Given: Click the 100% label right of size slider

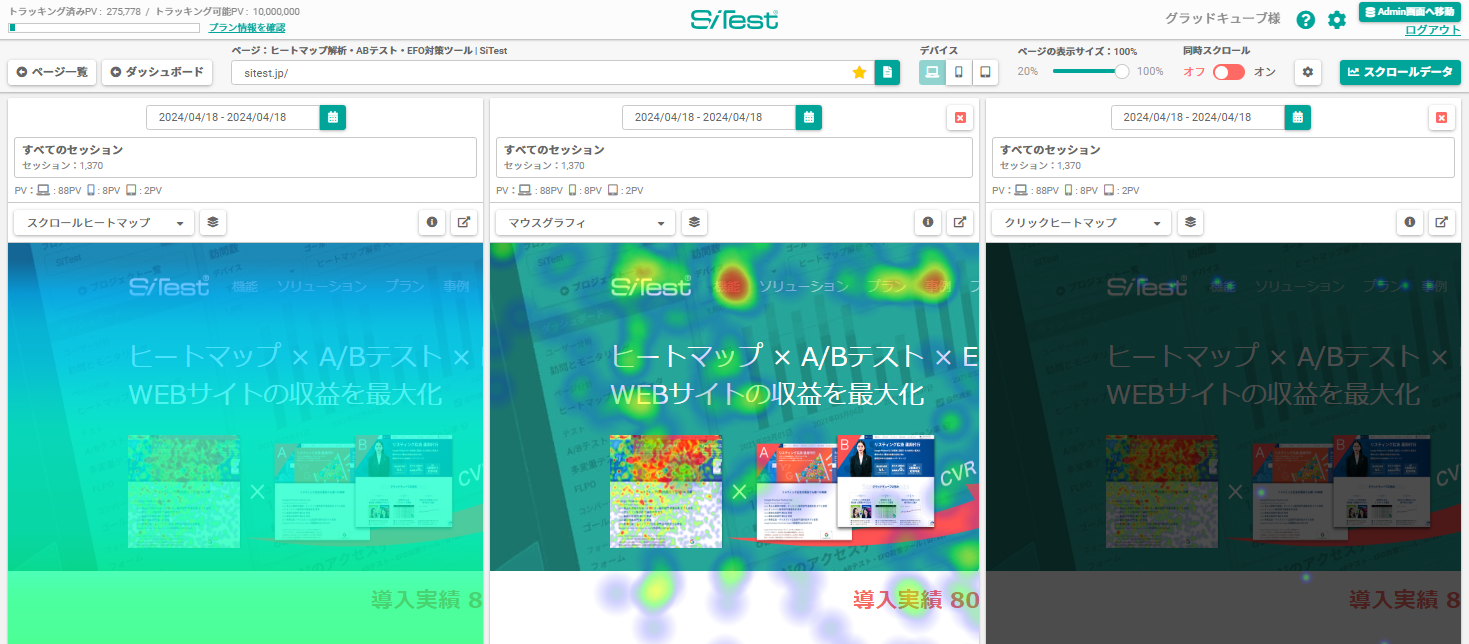Looking at the screenshot, I should 1150,72.
